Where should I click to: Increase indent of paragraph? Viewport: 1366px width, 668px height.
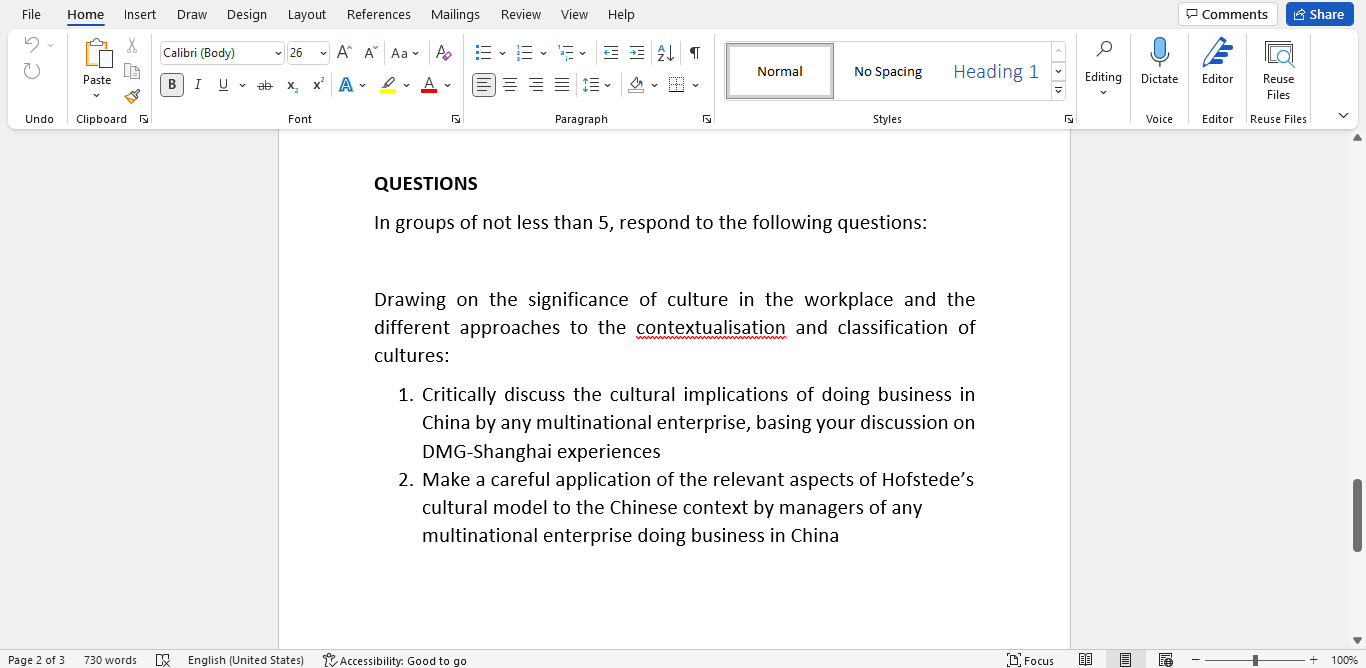point(637,53)
